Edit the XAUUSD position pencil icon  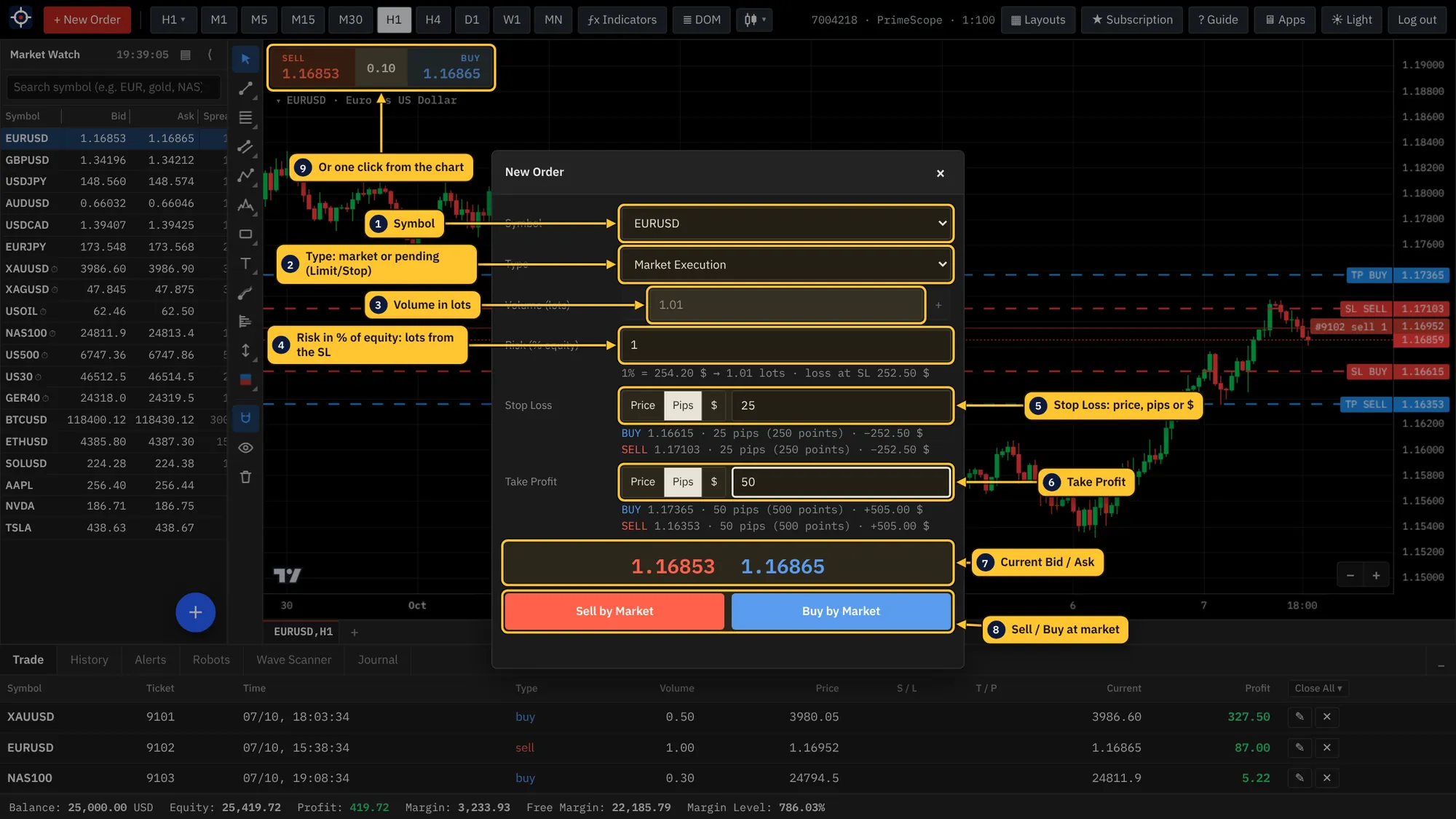(x=1299, y=717)
